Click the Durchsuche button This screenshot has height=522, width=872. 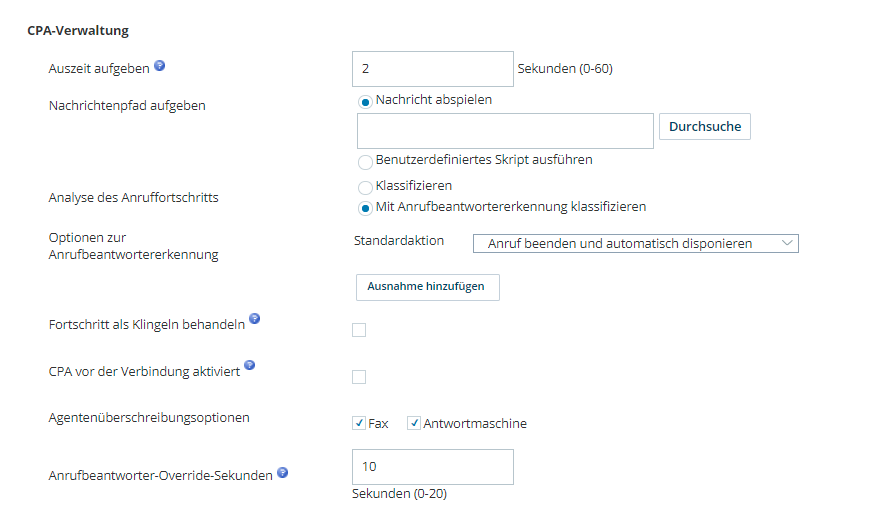(x=705, y=127)
